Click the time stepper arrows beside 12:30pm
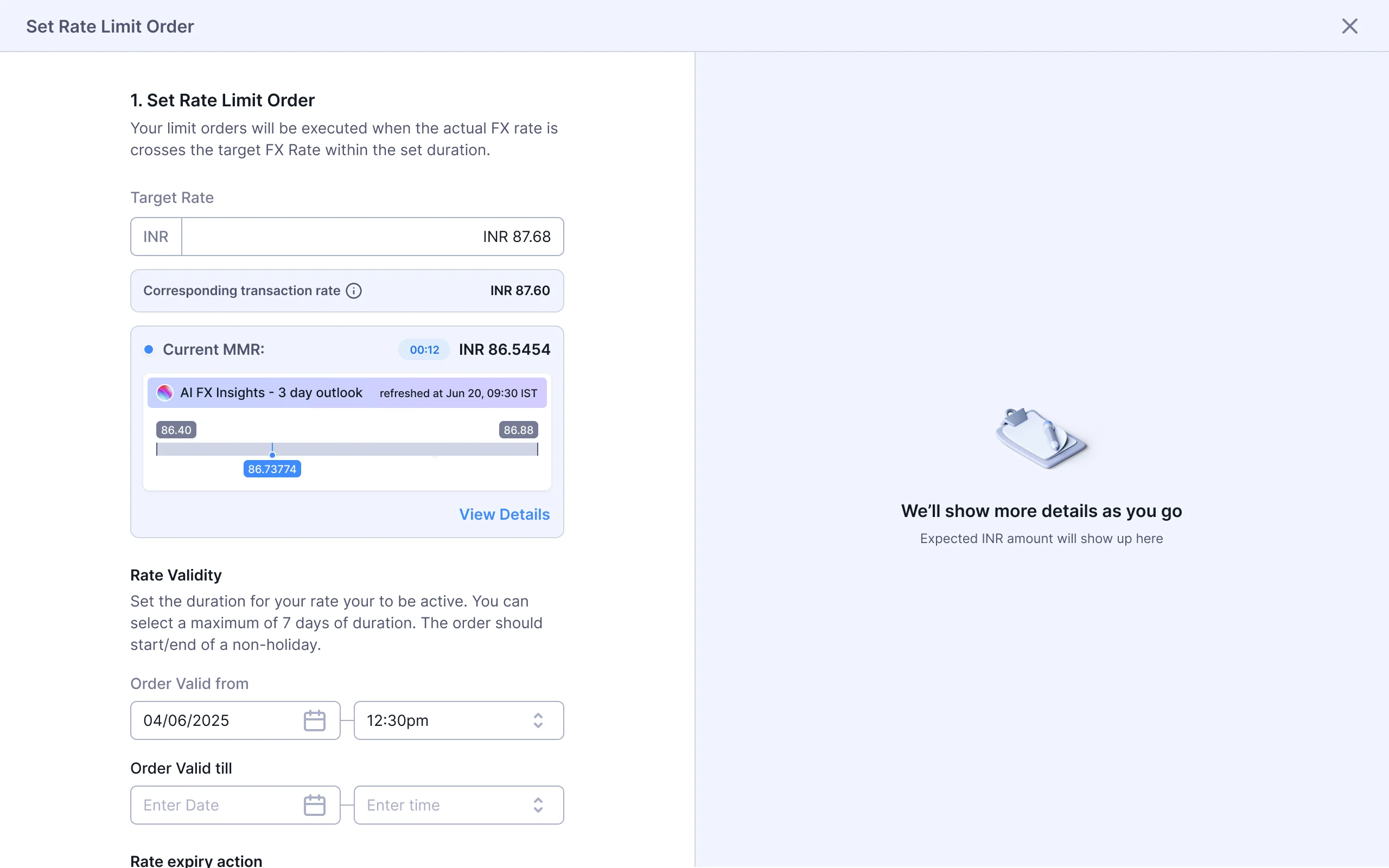1389x868 pixels. coord(537,720)
